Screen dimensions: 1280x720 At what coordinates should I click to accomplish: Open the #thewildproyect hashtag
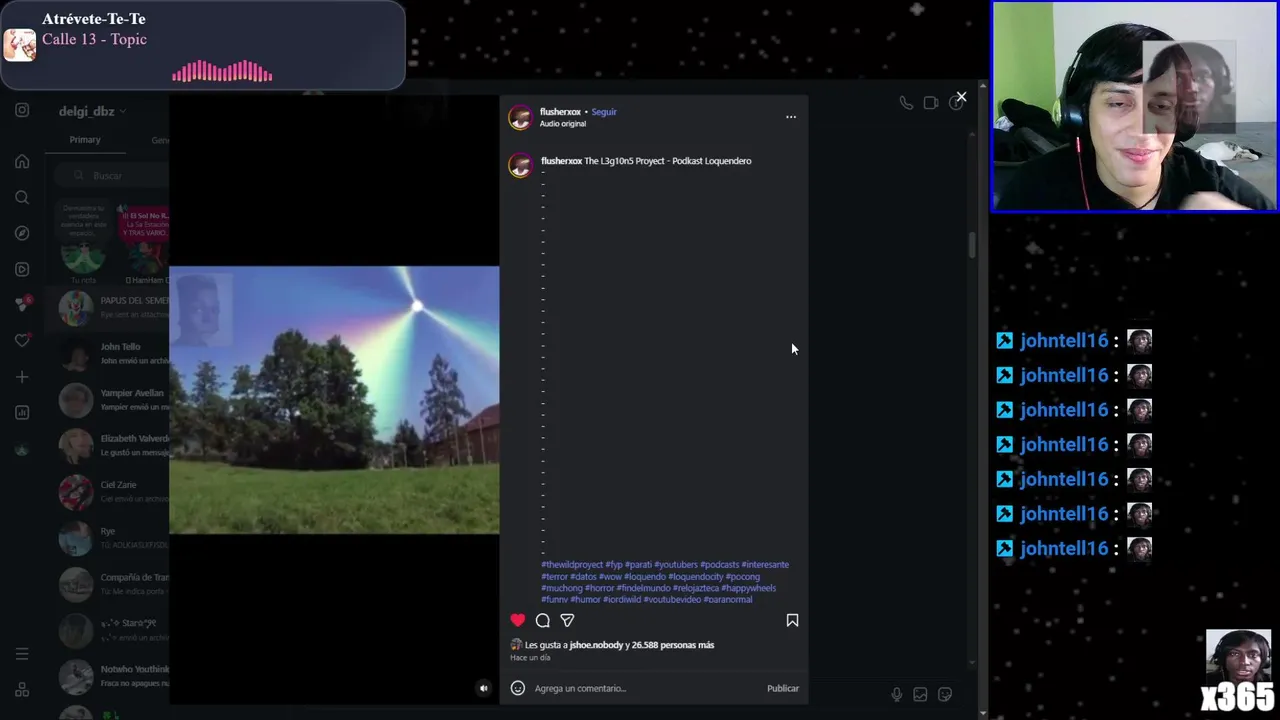(x=572, y=565)
